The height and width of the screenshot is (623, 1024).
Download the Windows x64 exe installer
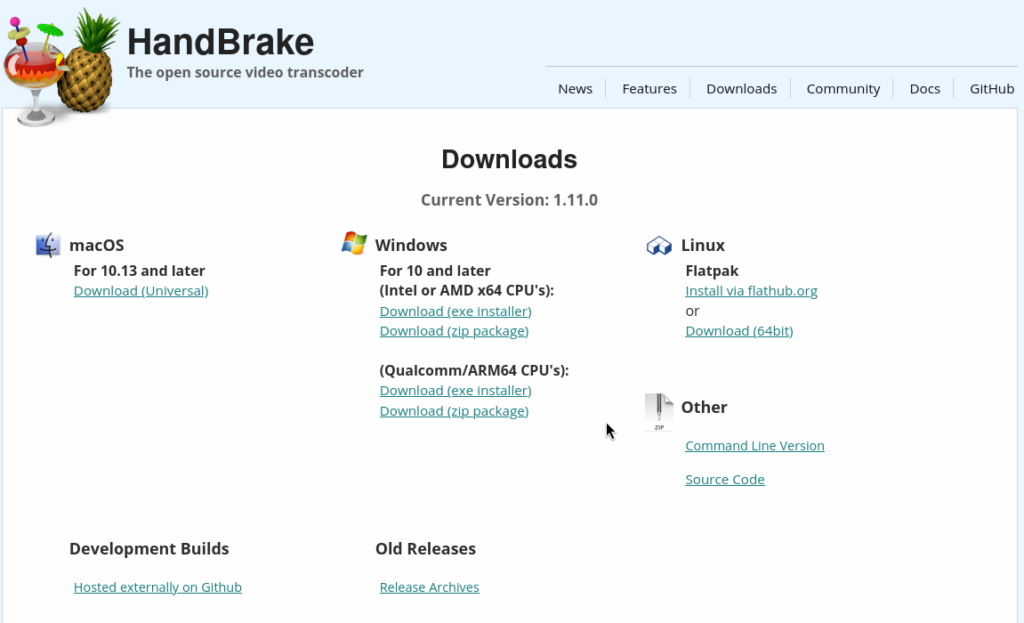click(455, 311)
